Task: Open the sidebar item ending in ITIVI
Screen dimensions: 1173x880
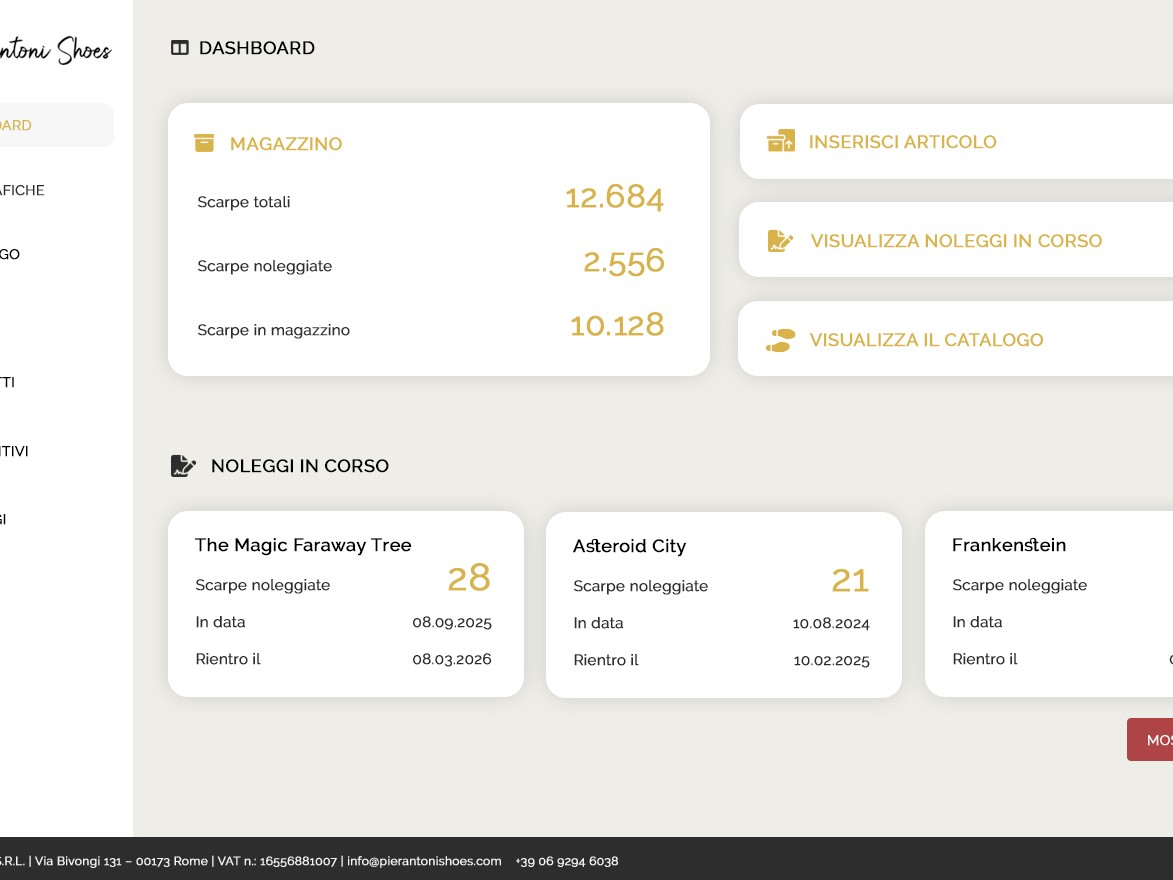Action: tap(14, 451)
